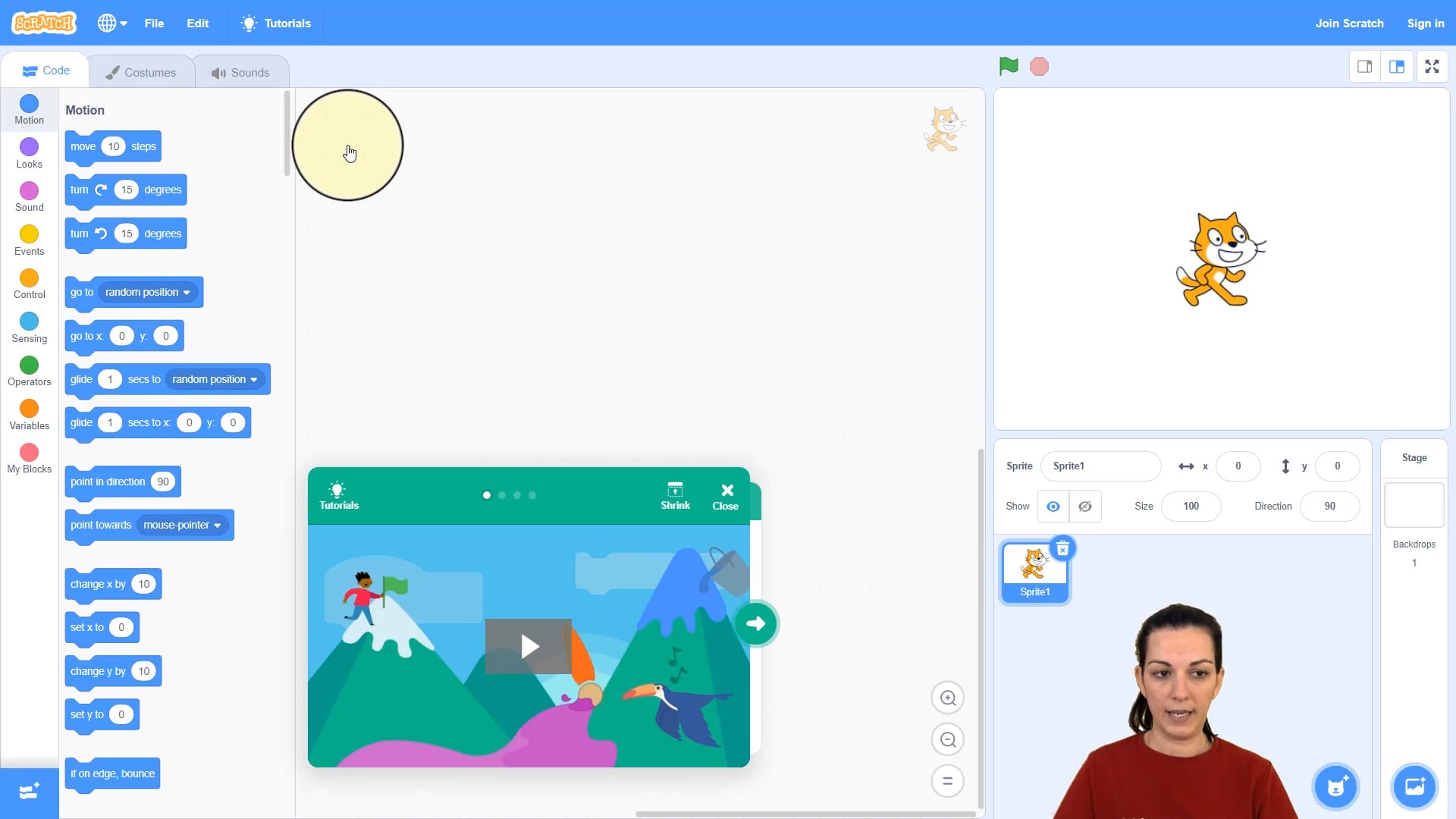The width and height of the screenshot is (1456, 819).
Task: Add a new sprite with cat button
Action: point(1335,786)
